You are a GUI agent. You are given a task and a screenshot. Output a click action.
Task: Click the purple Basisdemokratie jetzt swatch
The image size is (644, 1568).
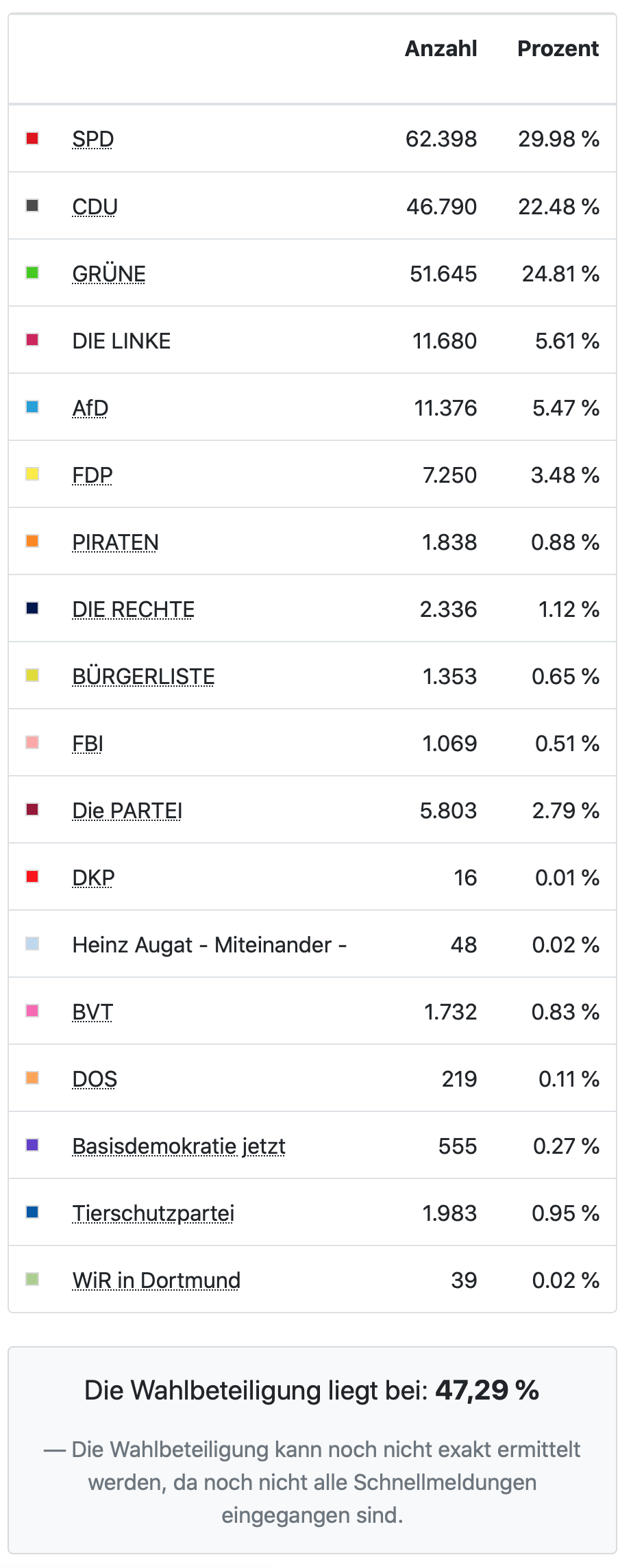[x=32, y=1145]
